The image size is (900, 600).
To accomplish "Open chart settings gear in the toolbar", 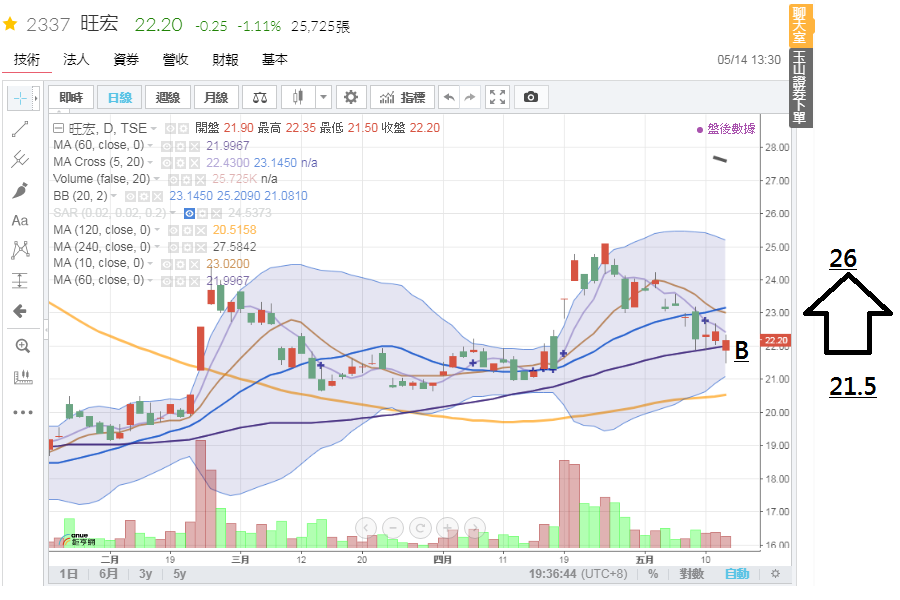I will [351, 97].
